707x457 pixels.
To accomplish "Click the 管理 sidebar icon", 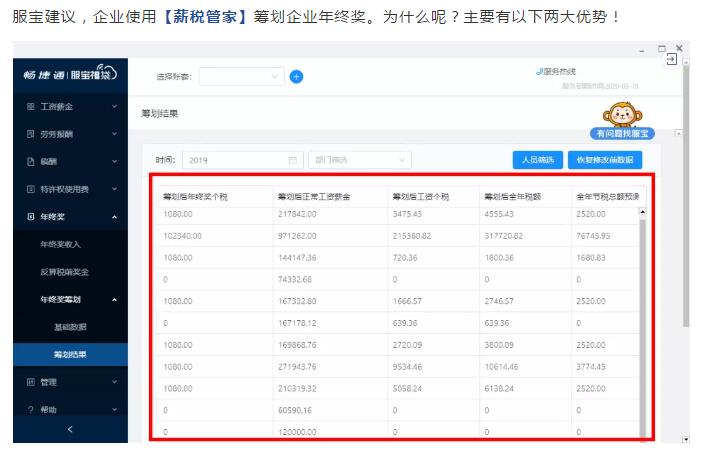I will (x=31, y=382).
